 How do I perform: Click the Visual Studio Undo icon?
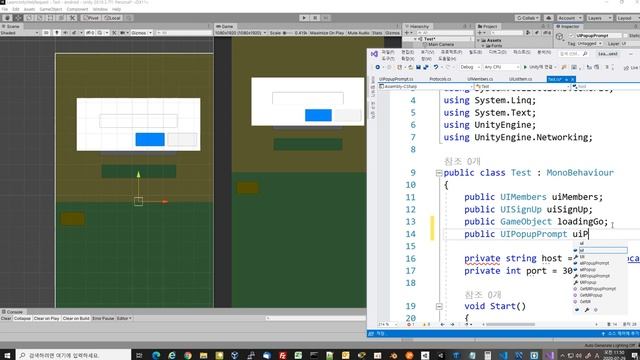click(436, 67)
